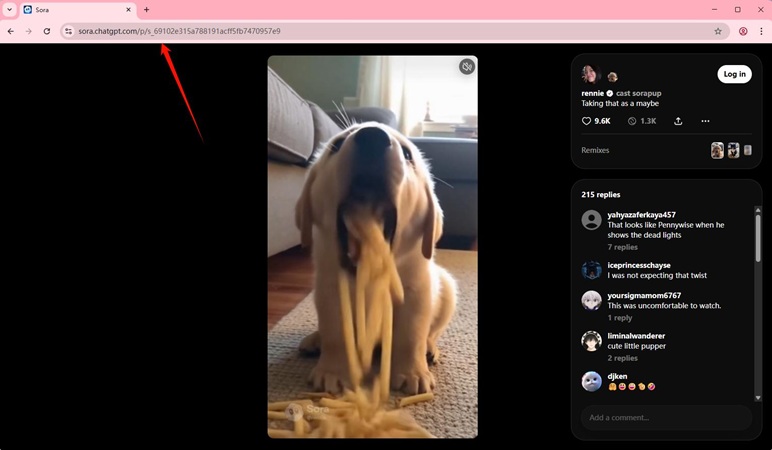
Task: Share the video using the upload icon
Action: [678, 121]
